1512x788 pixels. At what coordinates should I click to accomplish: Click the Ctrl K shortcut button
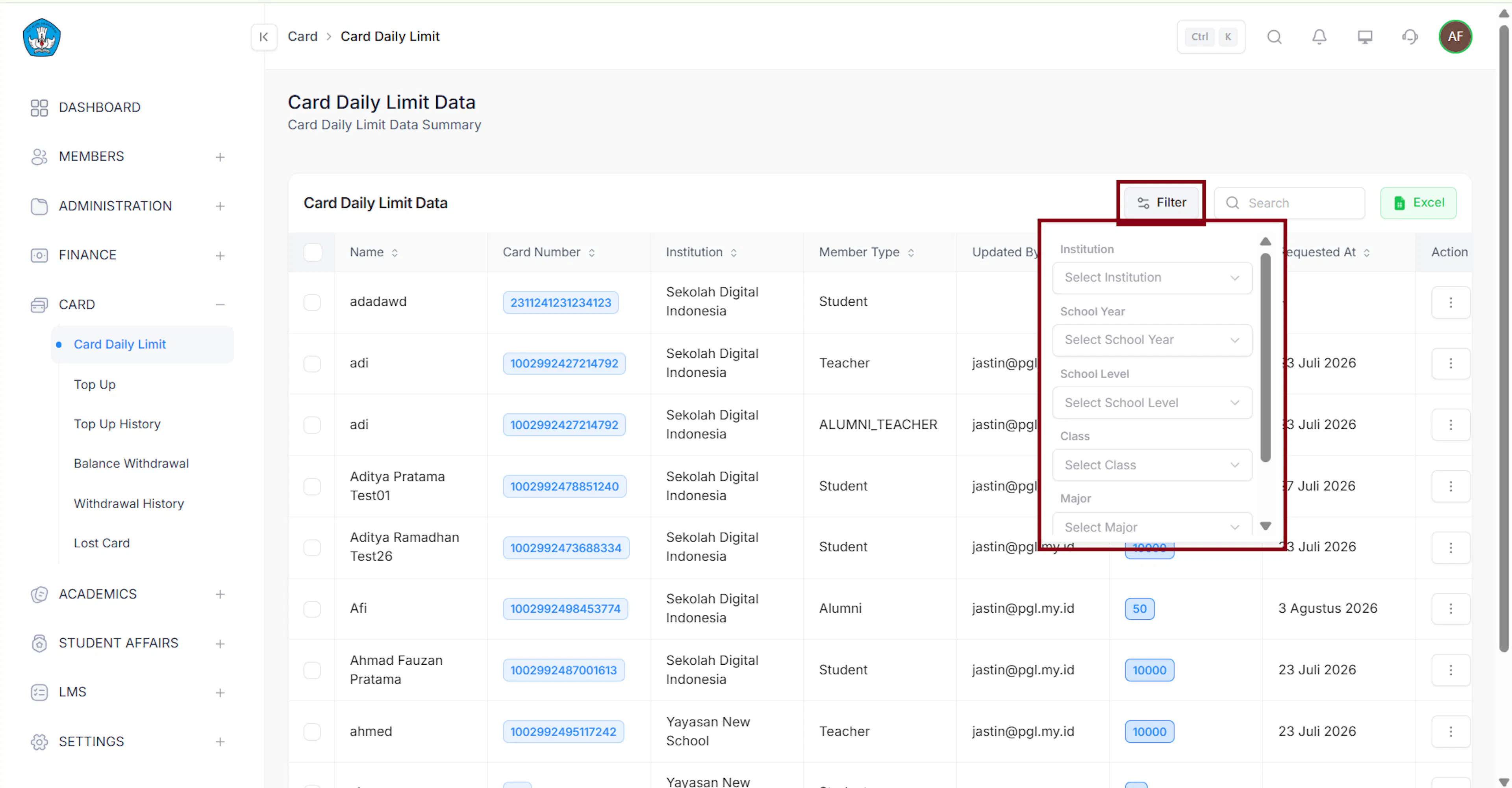coord(1211,37)
